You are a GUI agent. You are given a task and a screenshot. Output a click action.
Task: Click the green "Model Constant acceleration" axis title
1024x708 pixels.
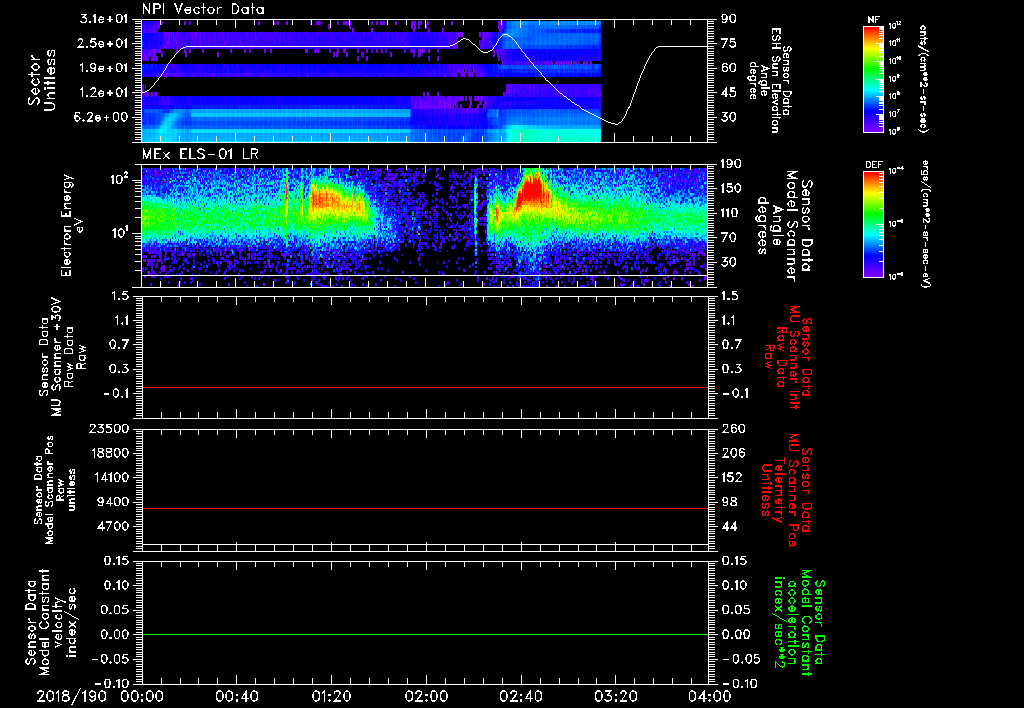coord(799,621)
